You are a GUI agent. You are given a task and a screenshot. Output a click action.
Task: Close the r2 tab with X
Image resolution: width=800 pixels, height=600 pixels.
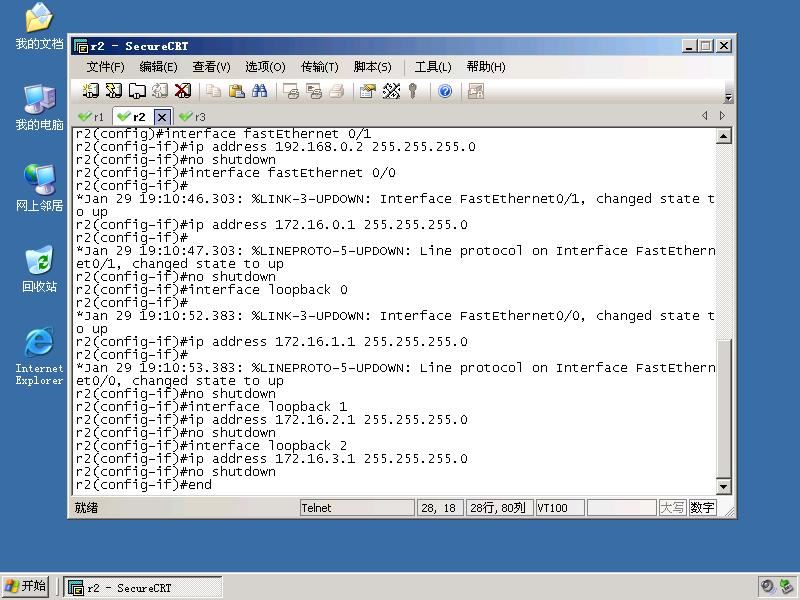(162, 117)
